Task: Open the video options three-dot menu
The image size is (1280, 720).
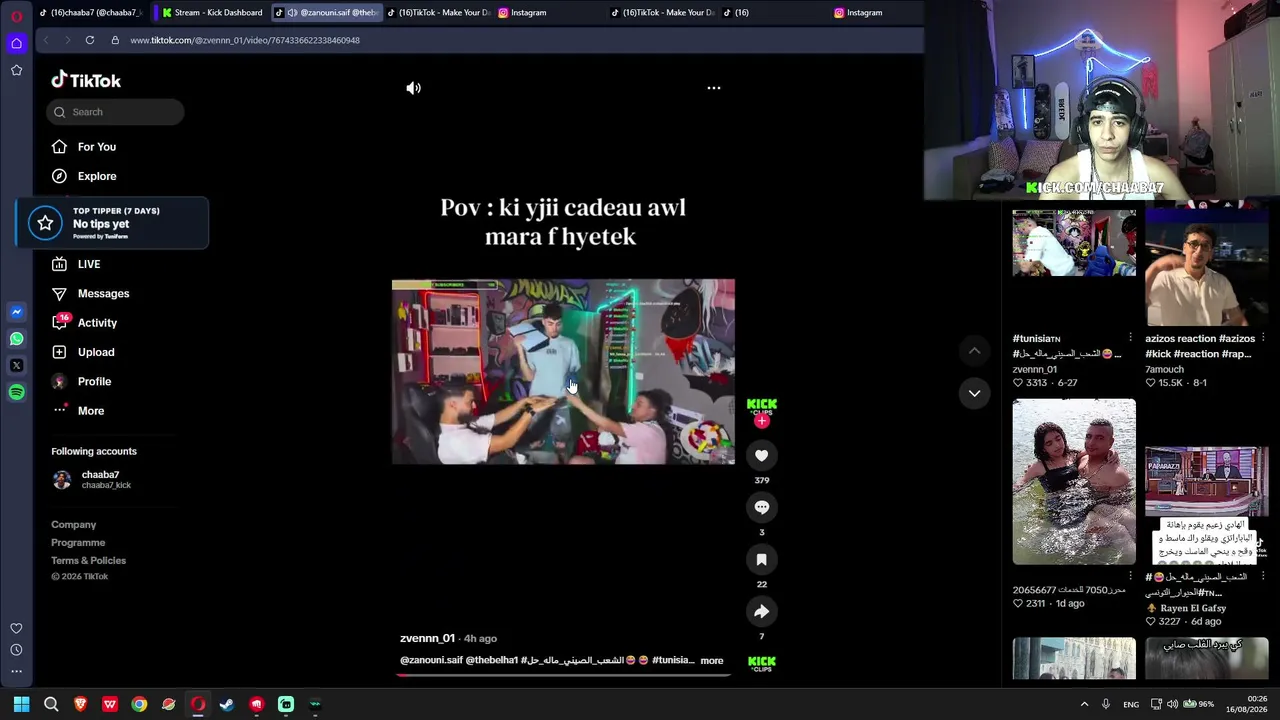Action: point(714,88)
